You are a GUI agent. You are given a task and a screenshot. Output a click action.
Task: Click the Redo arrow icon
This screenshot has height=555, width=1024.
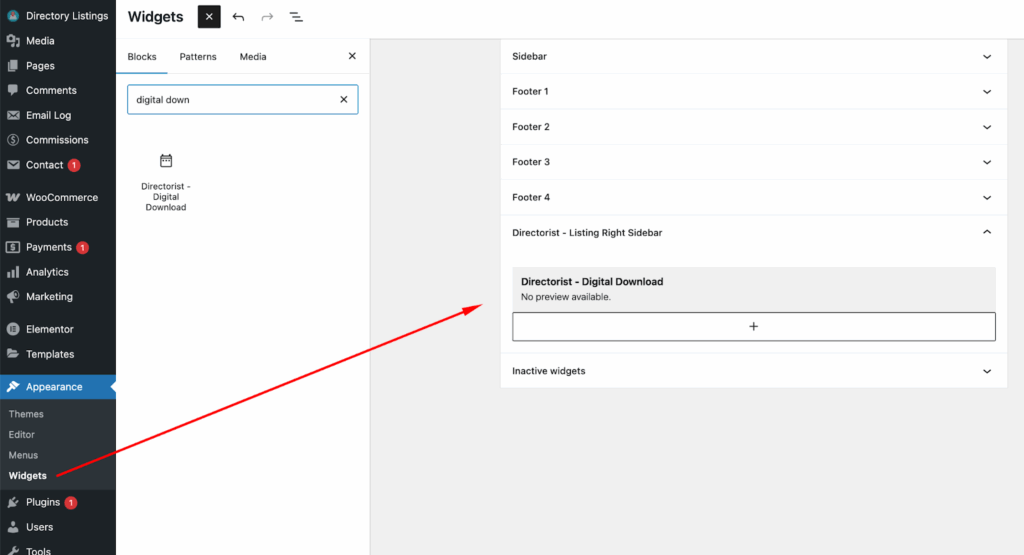pyautogui.click(x=267, y=17)
